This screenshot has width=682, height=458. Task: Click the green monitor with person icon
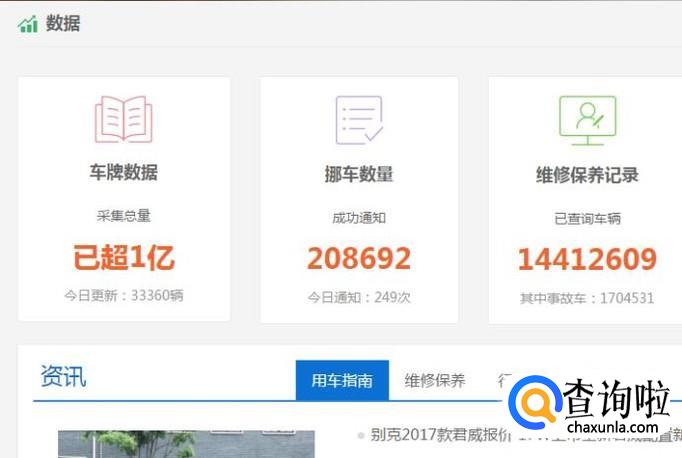click(x=588, y=120)
